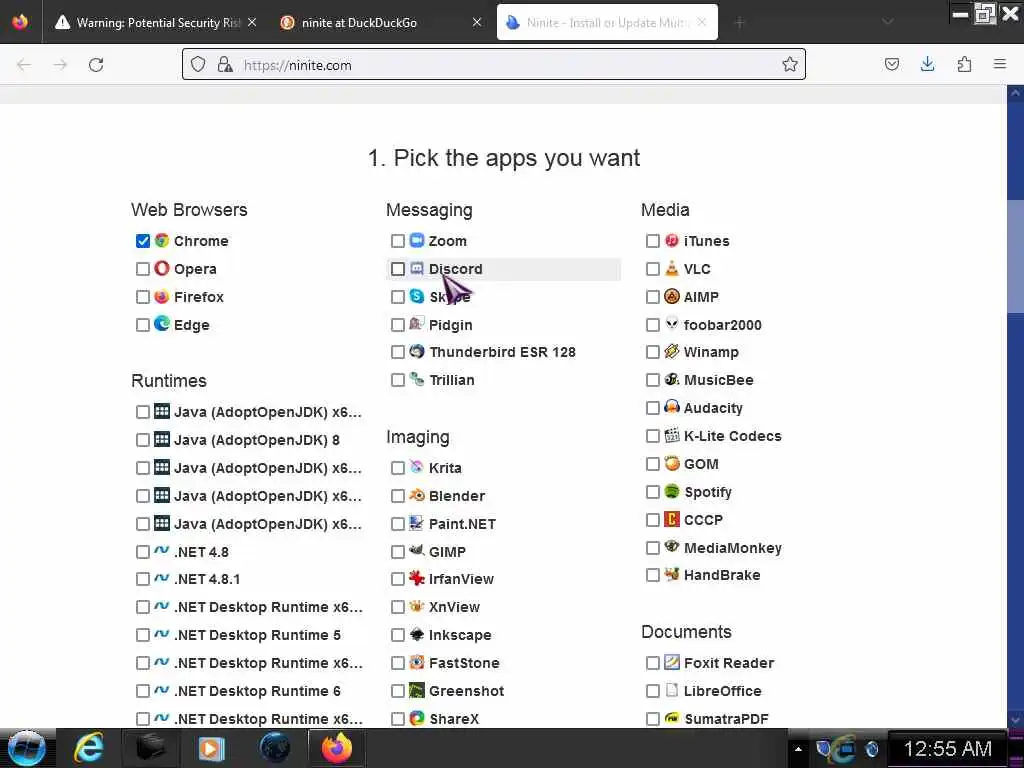Uncheck the Chrome checkbox

click(143, 241)
